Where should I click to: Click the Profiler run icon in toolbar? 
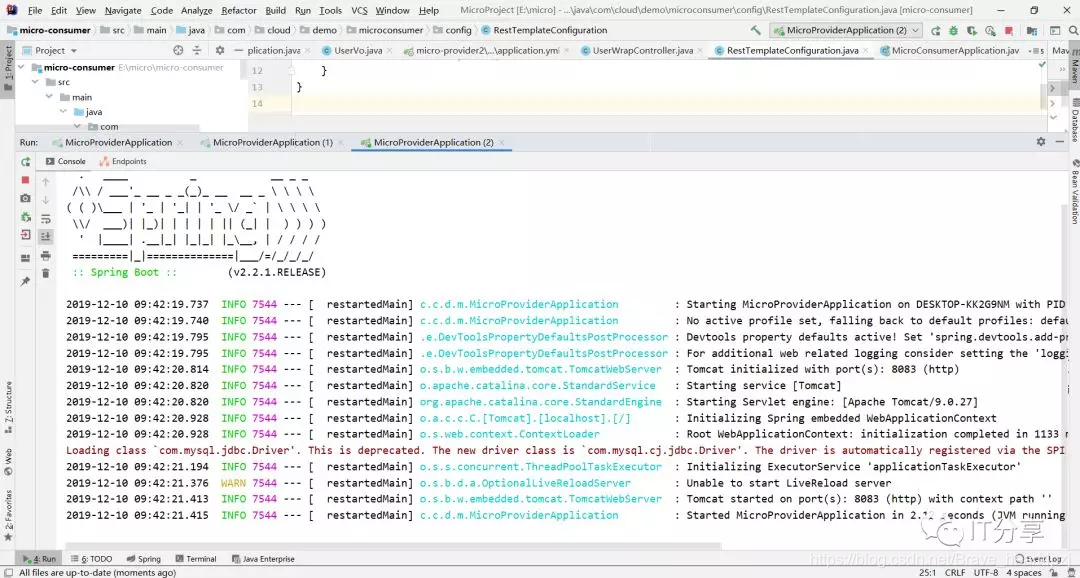tap(990, 30)
